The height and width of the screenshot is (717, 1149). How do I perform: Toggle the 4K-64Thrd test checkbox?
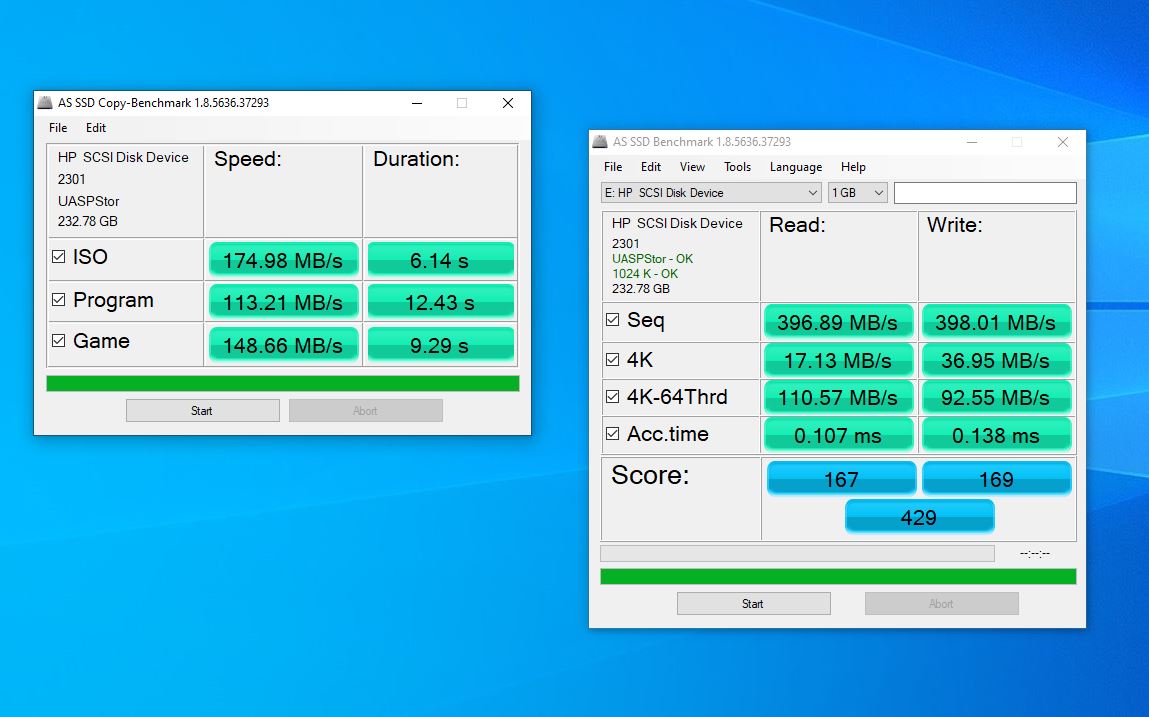point(613,398)
